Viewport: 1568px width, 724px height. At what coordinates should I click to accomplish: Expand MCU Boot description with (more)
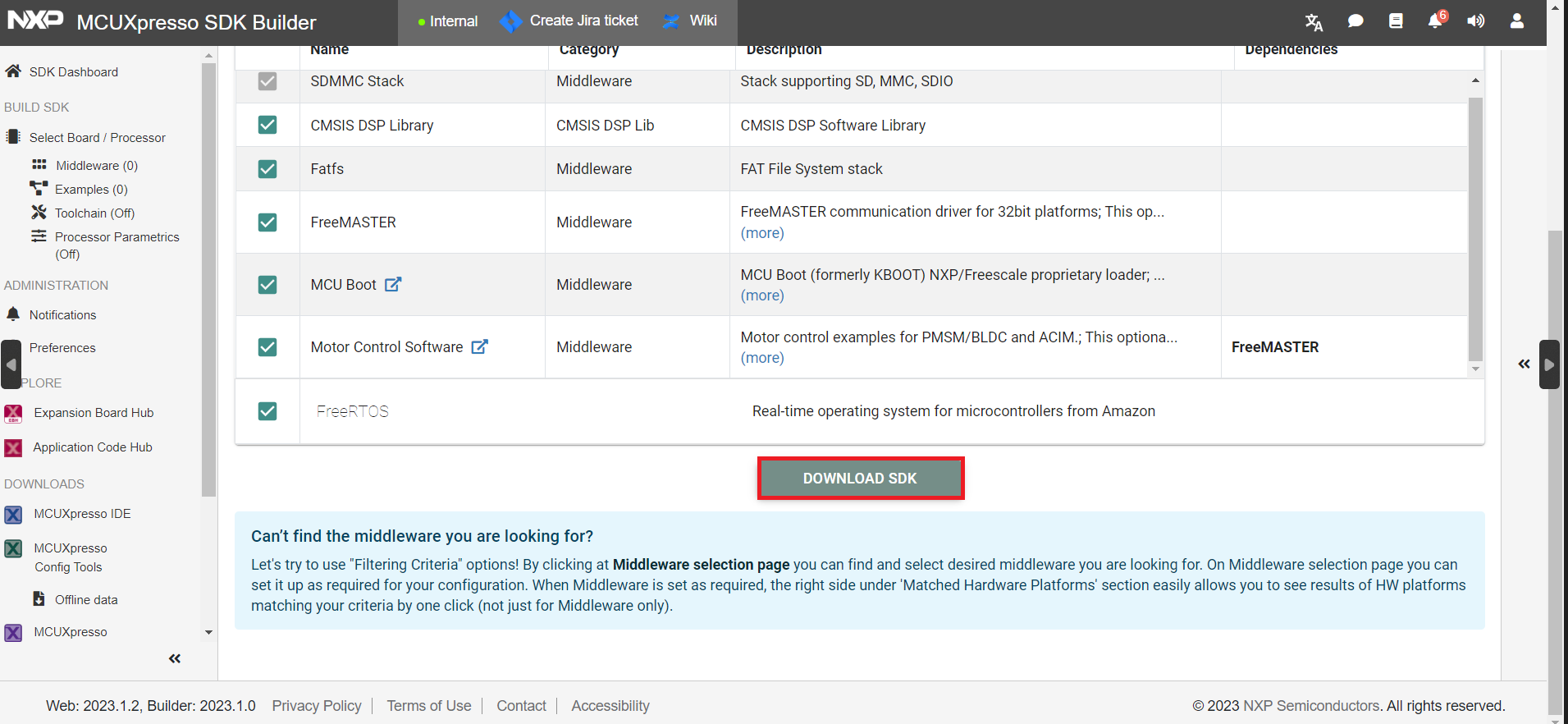click(x=762, y=296)
